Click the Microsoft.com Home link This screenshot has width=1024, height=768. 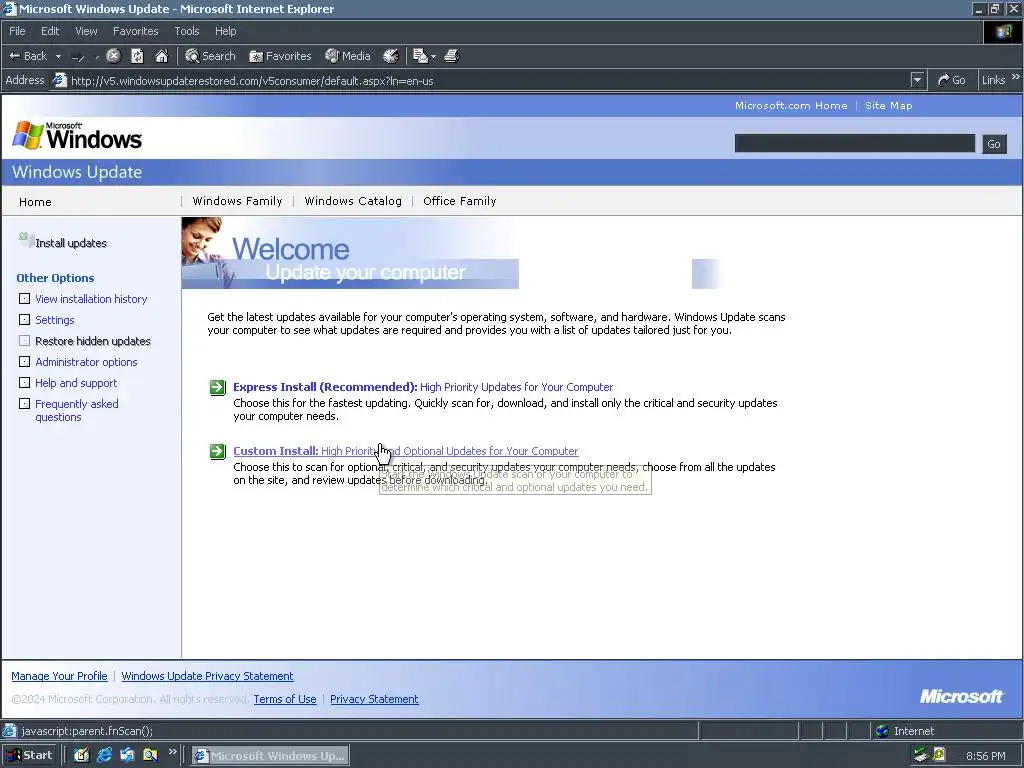(x=791, y=105)
